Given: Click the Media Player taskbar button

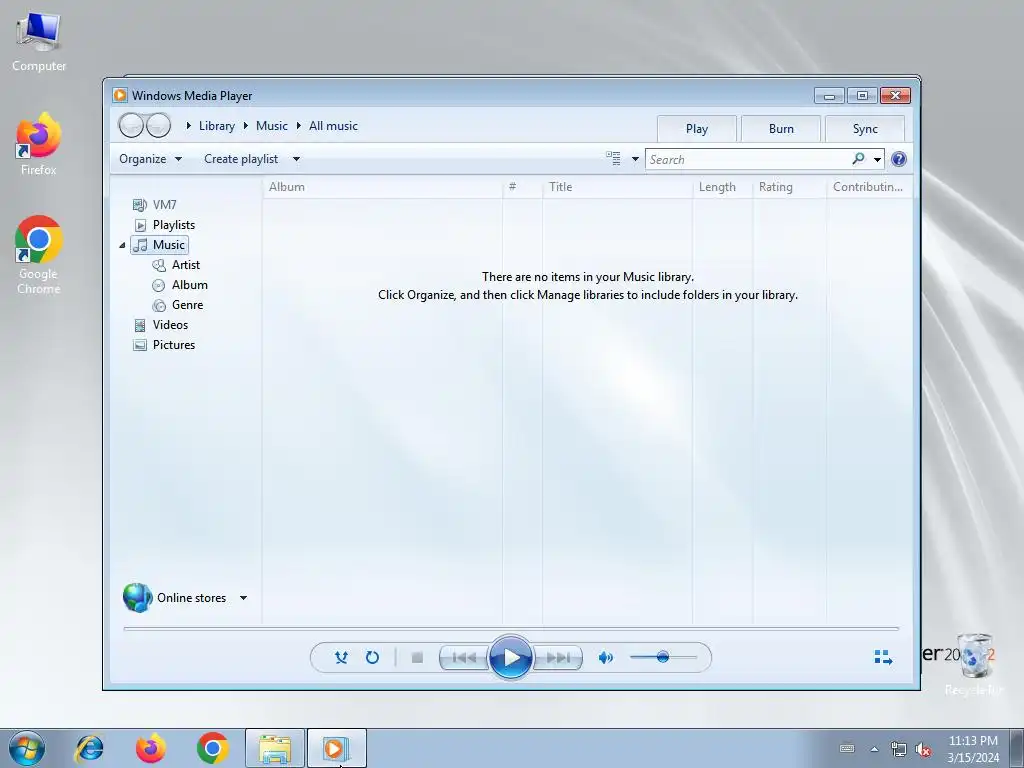Looking at the screenshot, I should click(x=336, y=748).
